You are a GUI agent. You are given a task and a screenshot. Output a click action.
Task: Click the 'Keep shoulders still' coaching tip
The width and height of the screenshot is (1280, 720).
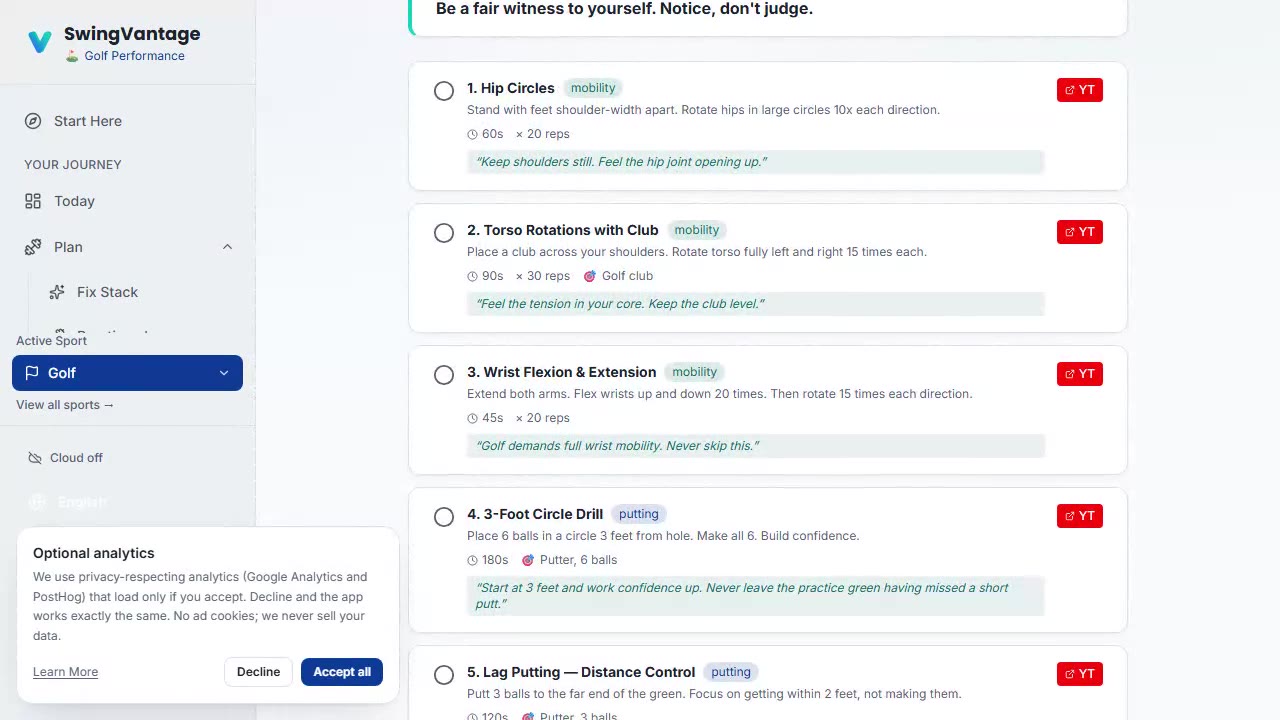click(x=755, y=162)
